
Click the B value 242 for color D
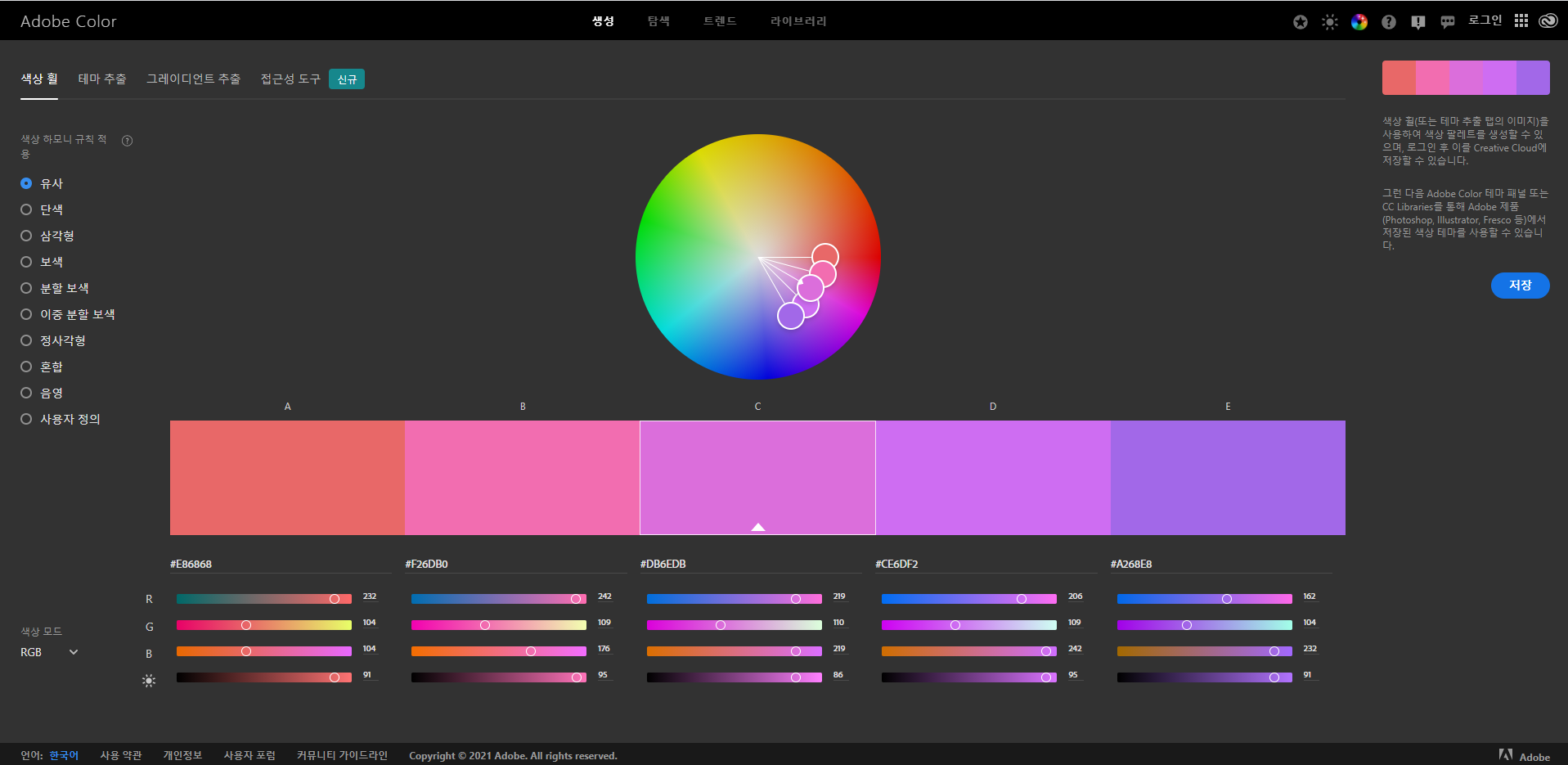coord(1075,649)
